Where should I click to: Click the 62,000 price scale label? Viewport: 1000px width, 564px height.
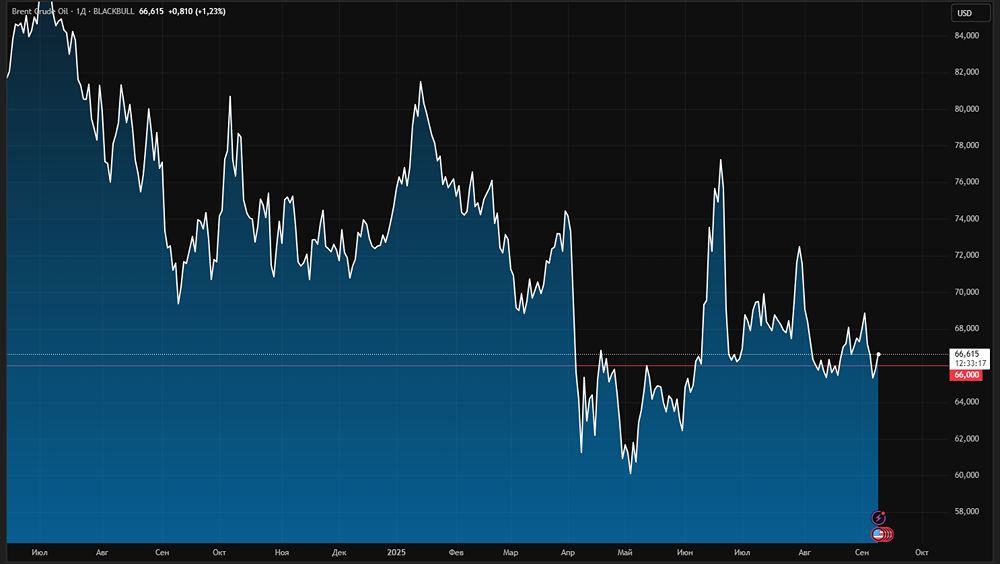click(x=966, y=439)
